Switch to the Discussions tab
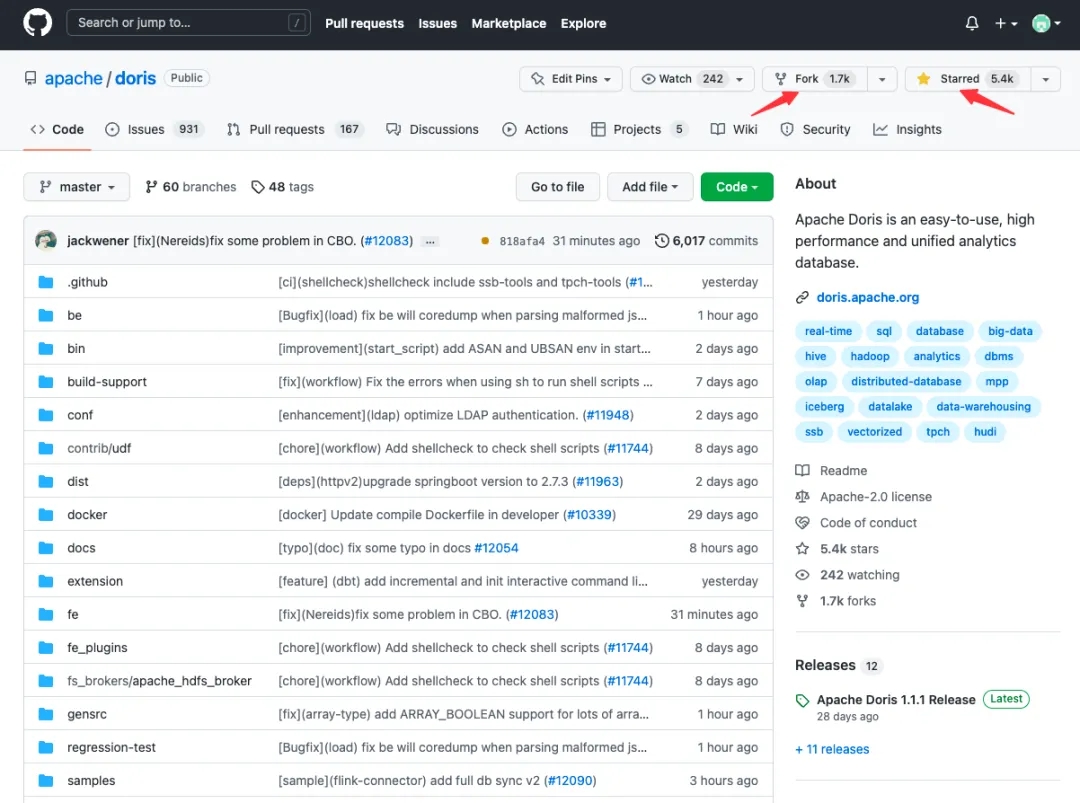Image resolution: width=1080 pixels, height=803 pixels. tap(433, 129)
